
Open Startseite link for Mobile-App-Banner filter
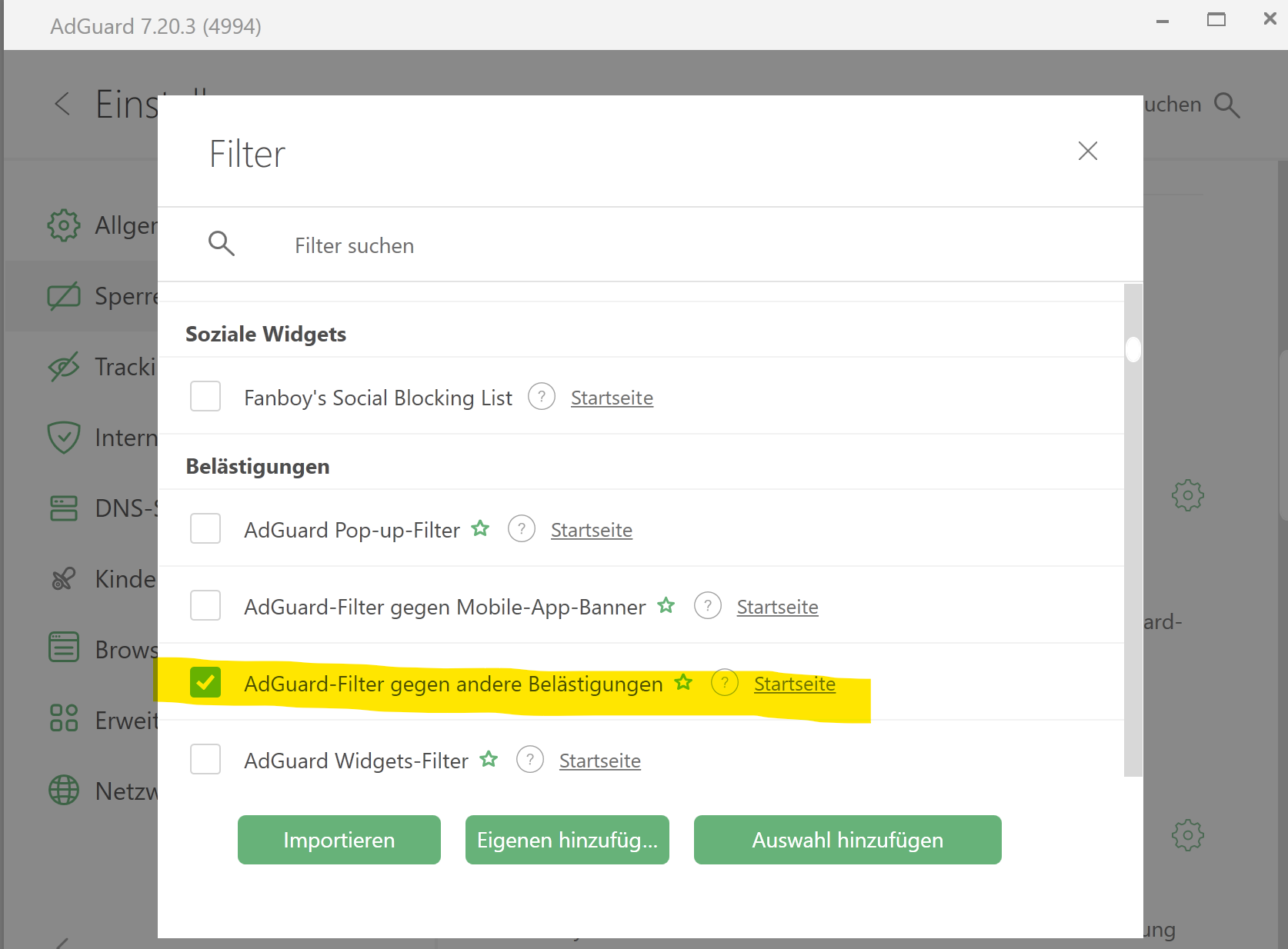tap(778, 607)
